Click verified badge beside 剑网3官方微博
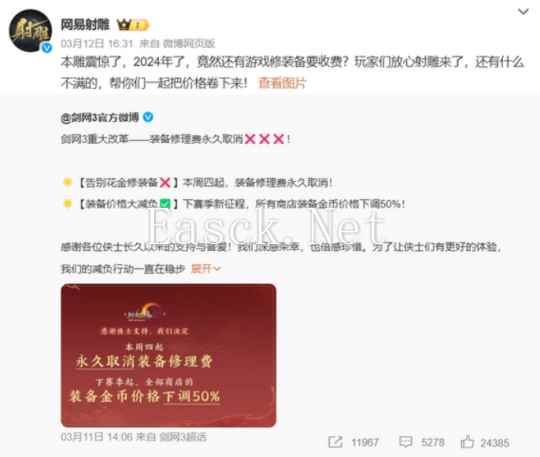 coord(148,117)
